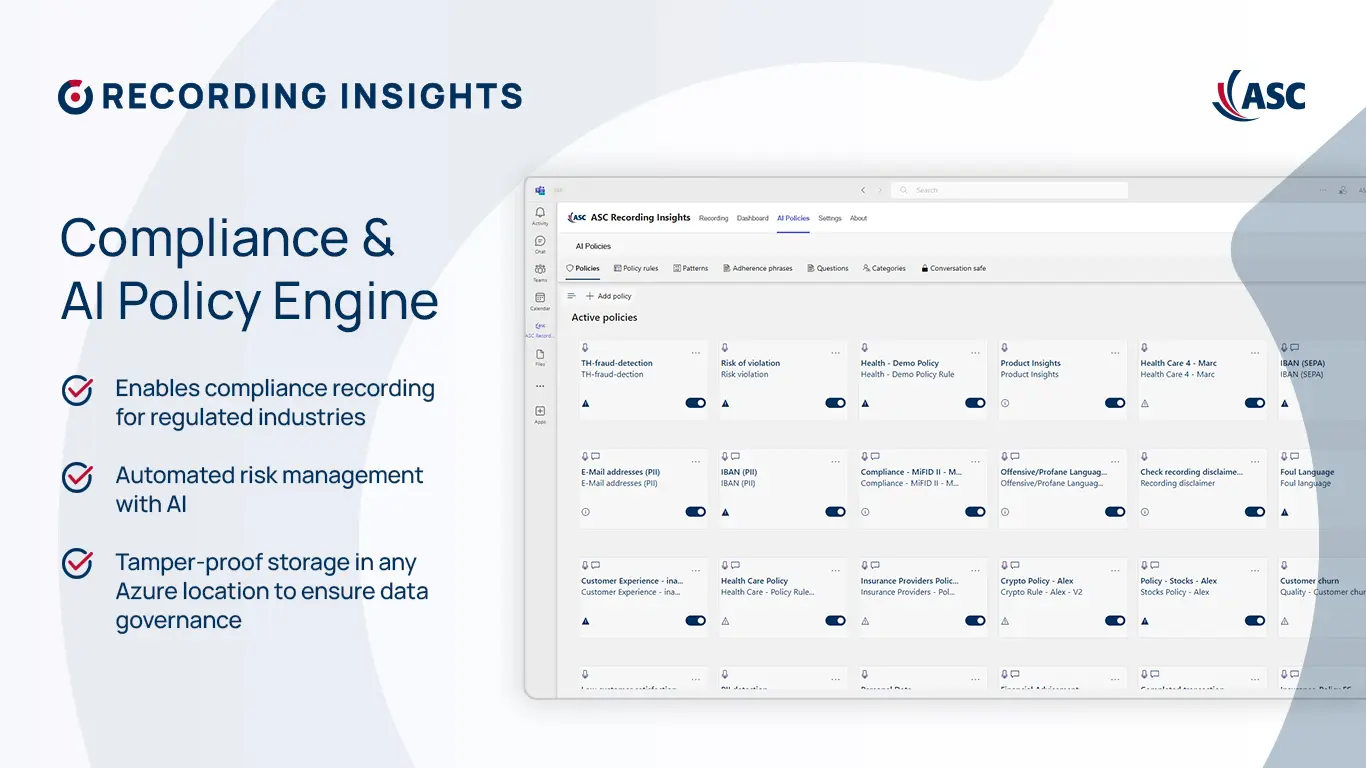Click the outlined warning icon on Health Care 4 - Marc

pos(1145,403)
